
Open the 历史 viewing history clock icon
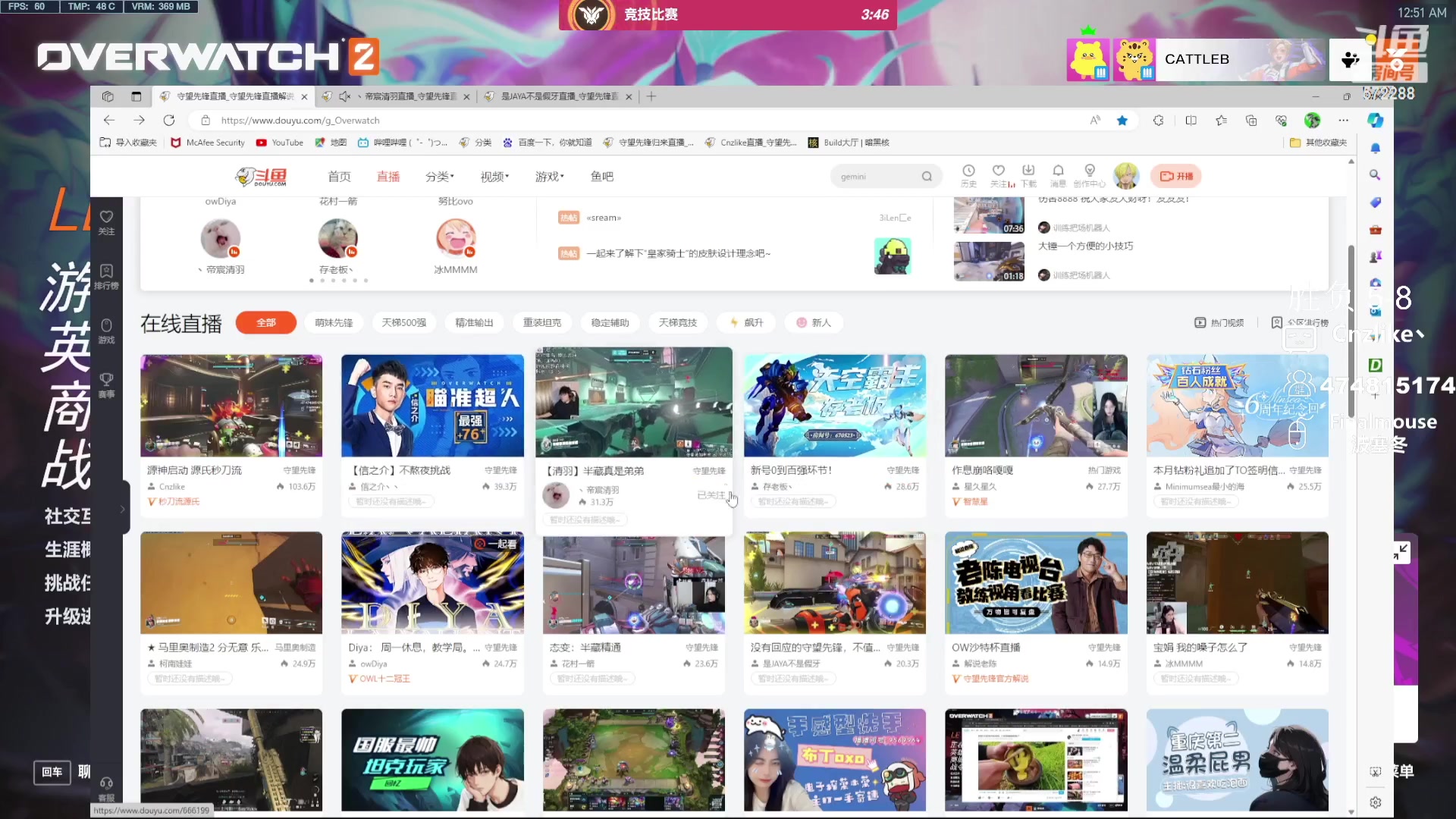coord(968,175)
